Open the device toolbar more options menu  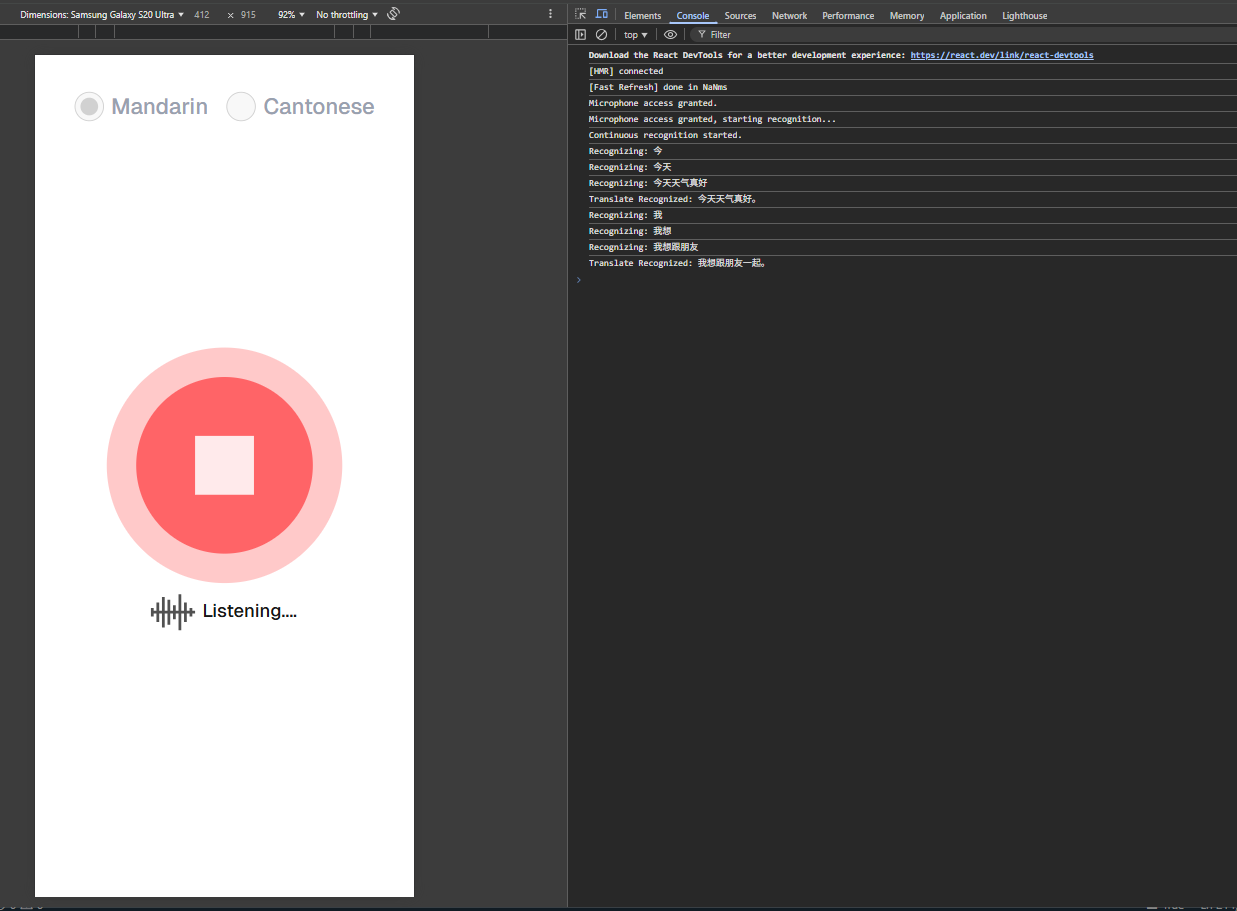coord(550,14)
